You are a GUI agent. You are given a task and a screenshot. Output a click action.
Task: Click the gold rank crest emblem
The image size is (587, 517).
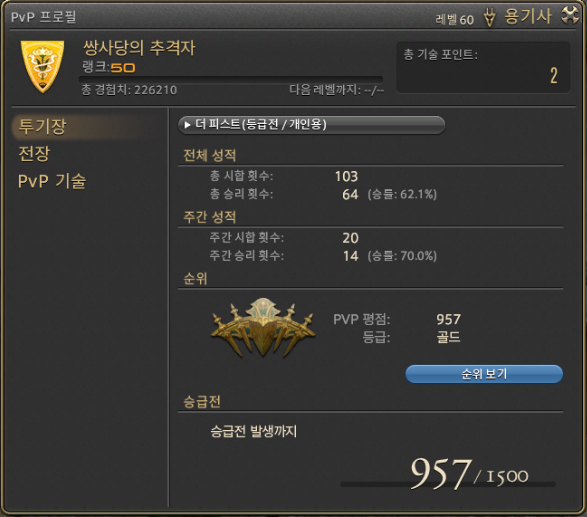click(263, 328)
